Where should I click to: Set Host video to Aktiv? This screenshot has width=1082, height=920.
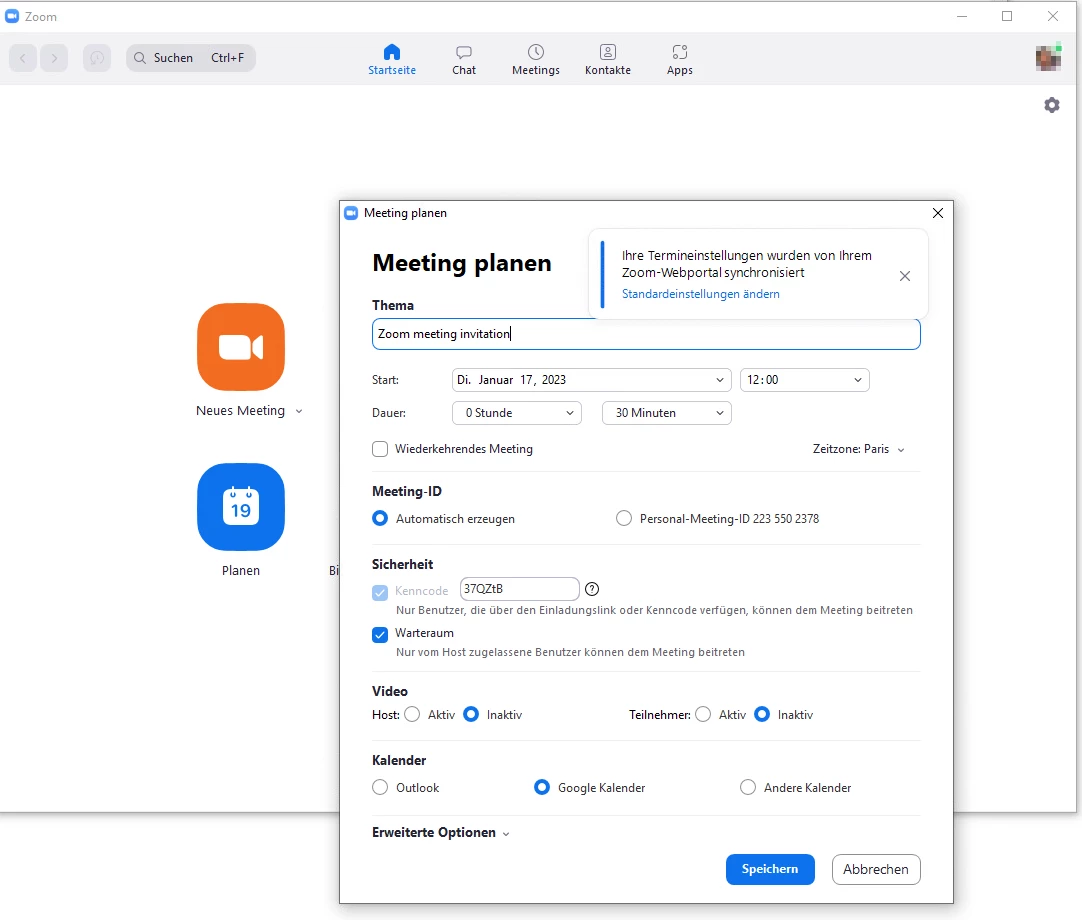[412, 714]
